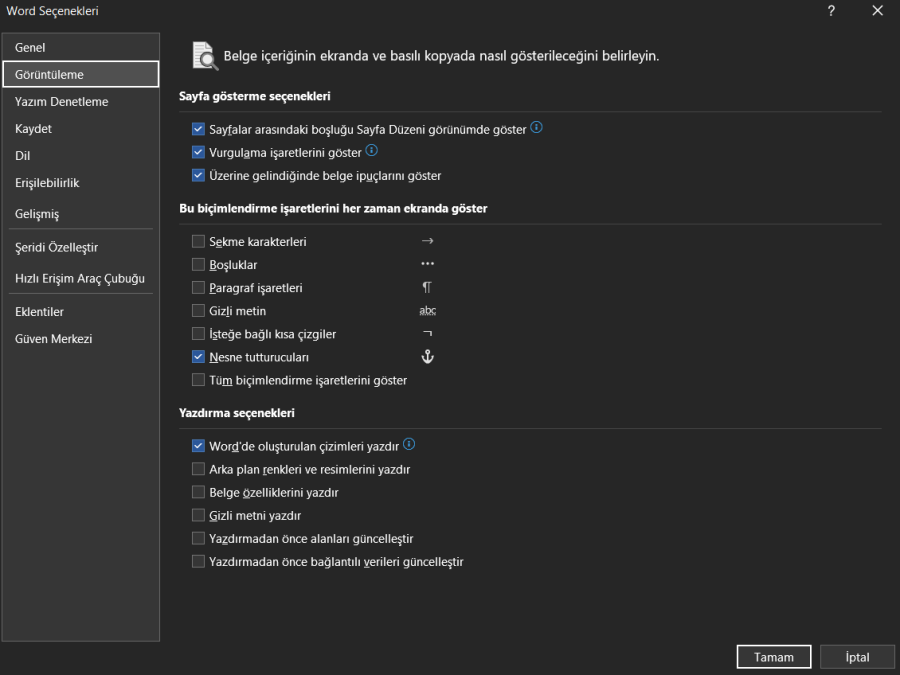900x675 pixels.
Task: Confirm settings with the Tamam button
Action: pos(773,657)
